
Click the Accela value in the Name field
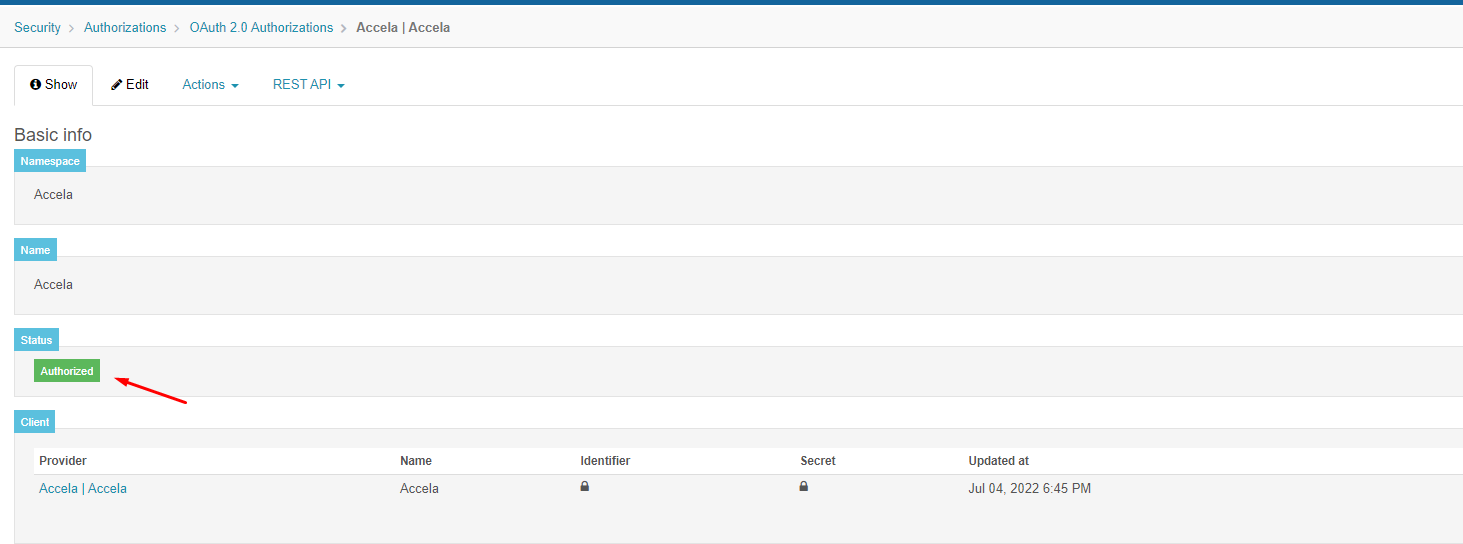tap(53, 285)
